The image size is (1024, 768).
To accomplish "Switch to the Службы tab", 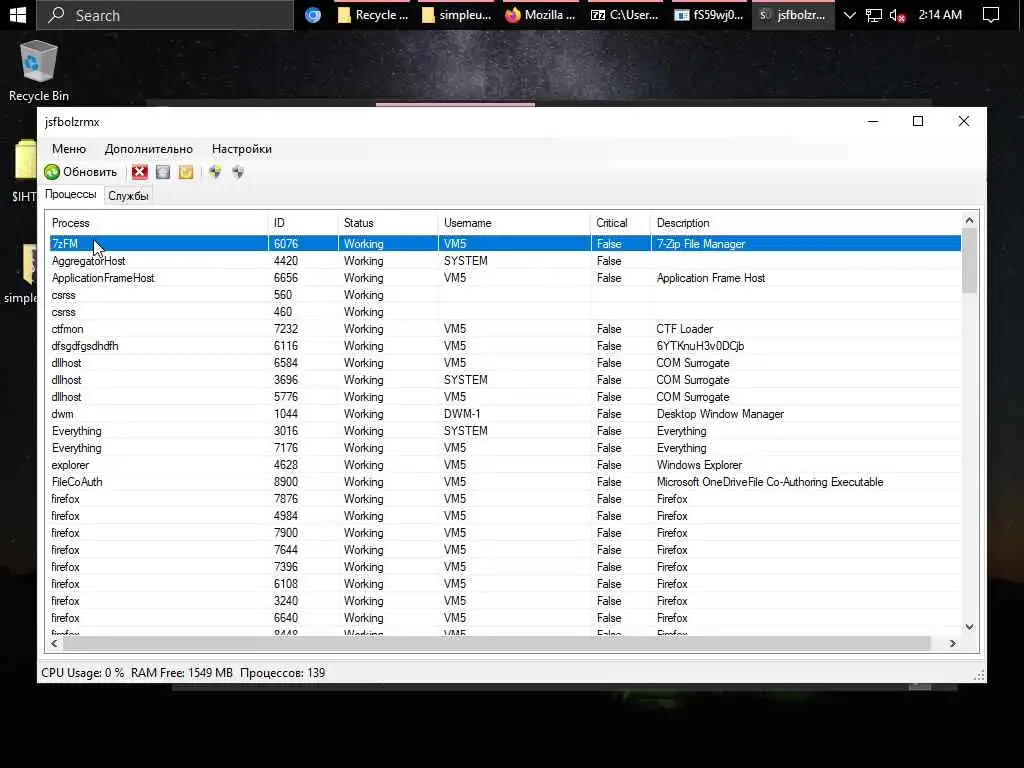I will (128, 195).
